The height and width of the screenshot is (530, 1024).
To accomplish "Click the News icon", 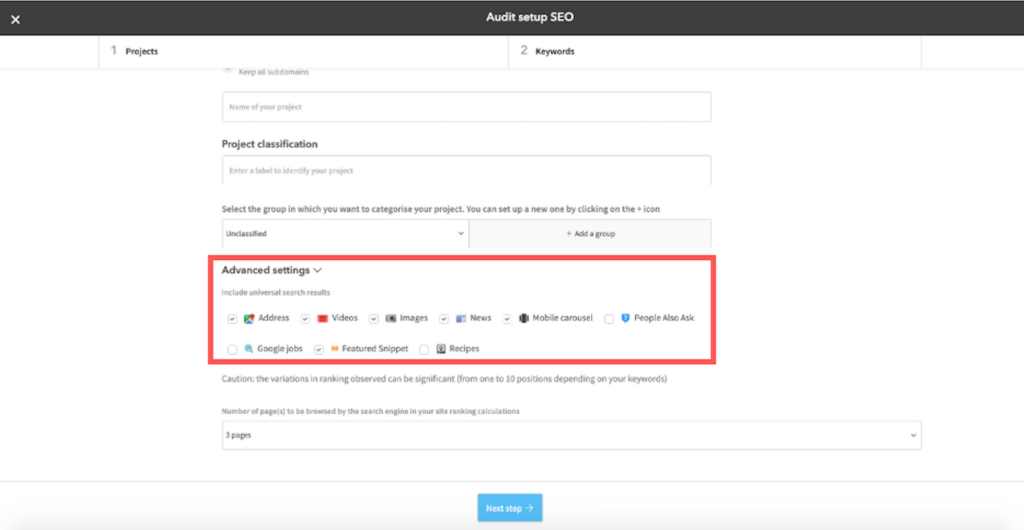I will pyautogui.click(x=460, y=319).
